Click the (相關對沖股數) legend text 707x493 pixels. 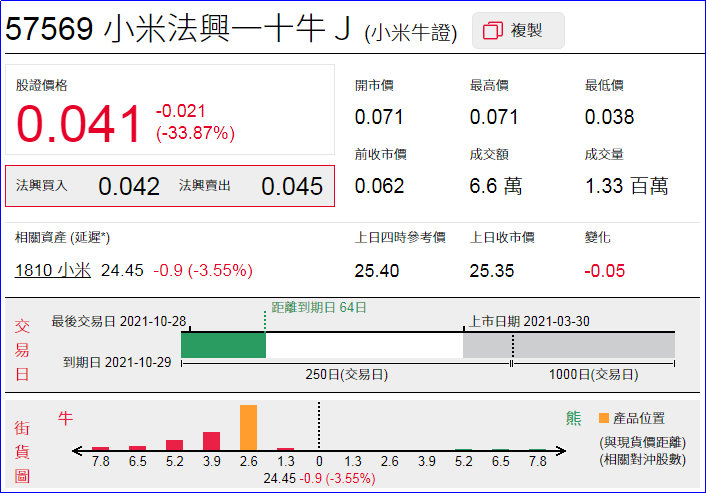[x=643, y=460]
